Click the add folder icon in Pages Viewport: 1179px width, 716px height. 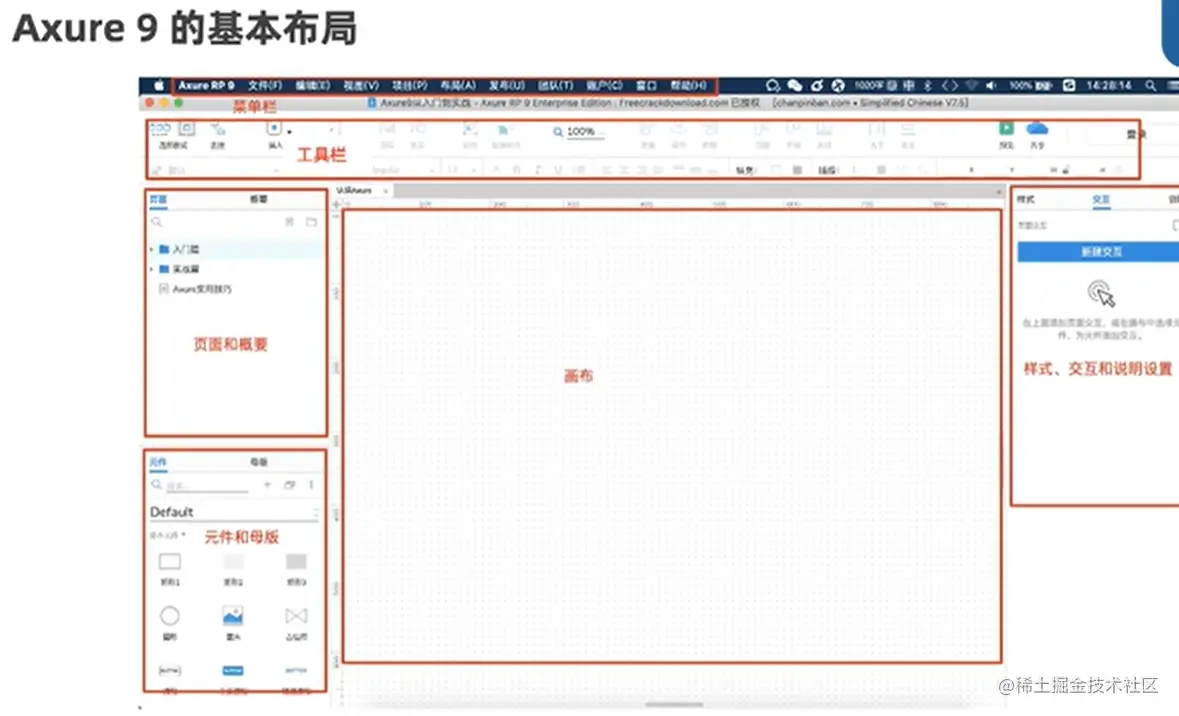point(311,222)
